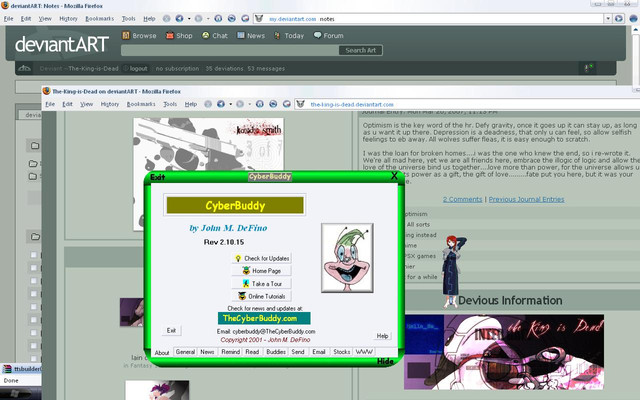Click the TheCyberBuddy.com banner link
This screenshot has height=400, width=640.
coord(264,318)
